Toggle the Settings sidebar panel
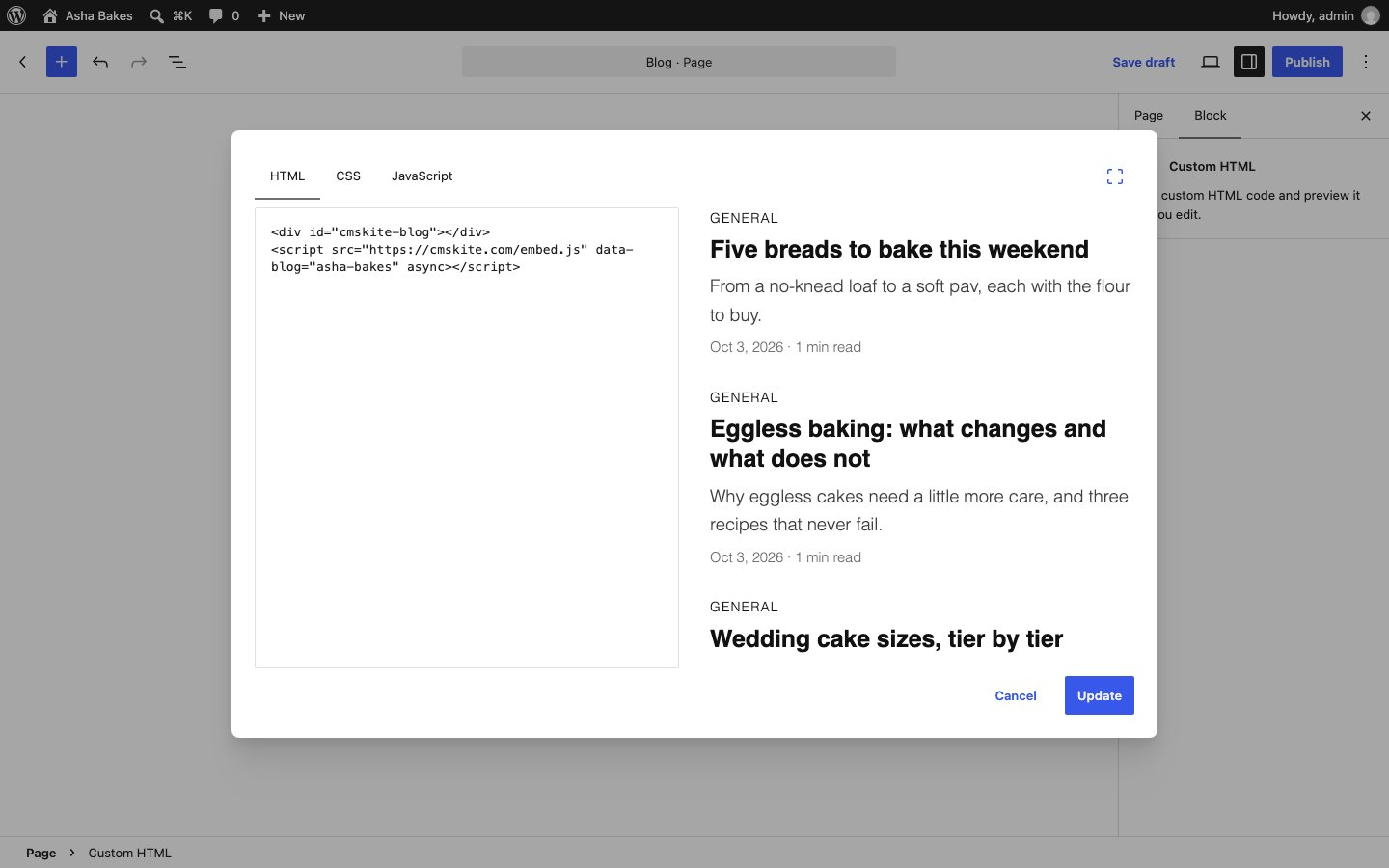Viewport: 1389px width, 868px height. pyautogui.click(x=1249, y=62)
